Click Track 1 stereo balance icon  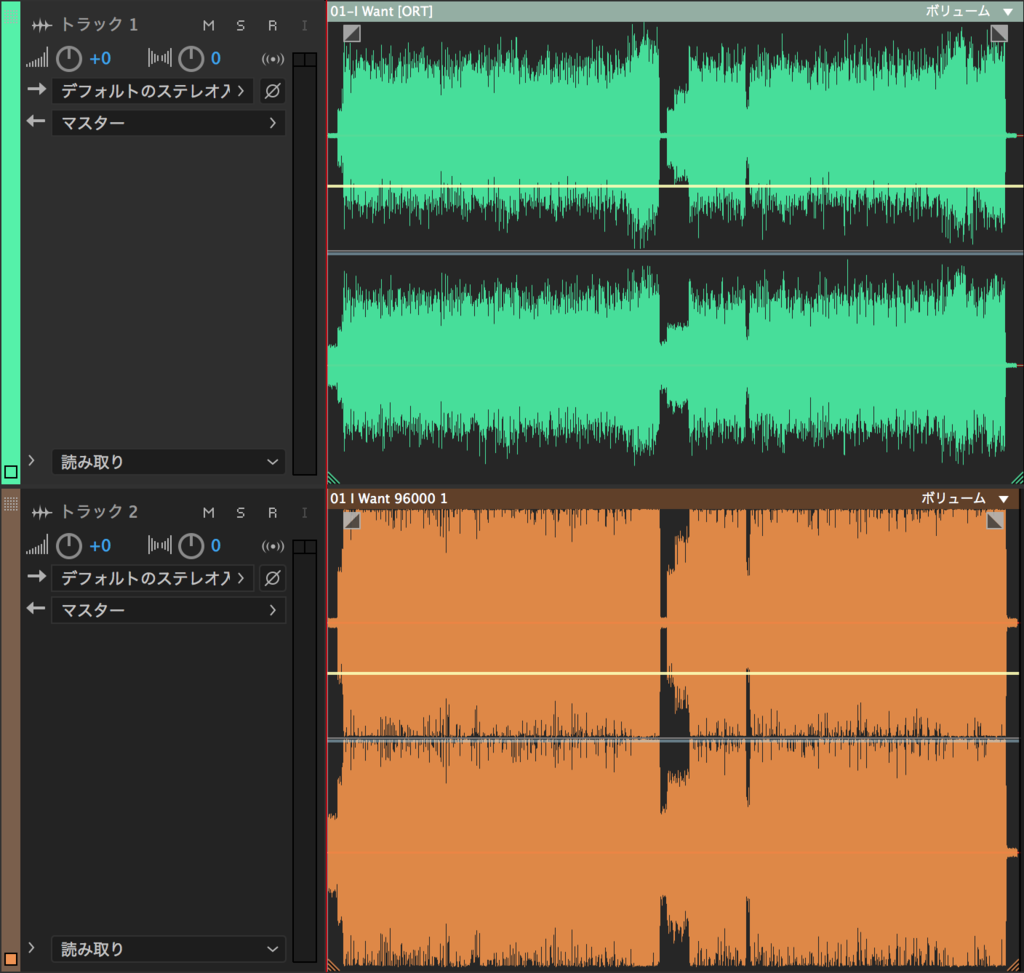[160, 58]
